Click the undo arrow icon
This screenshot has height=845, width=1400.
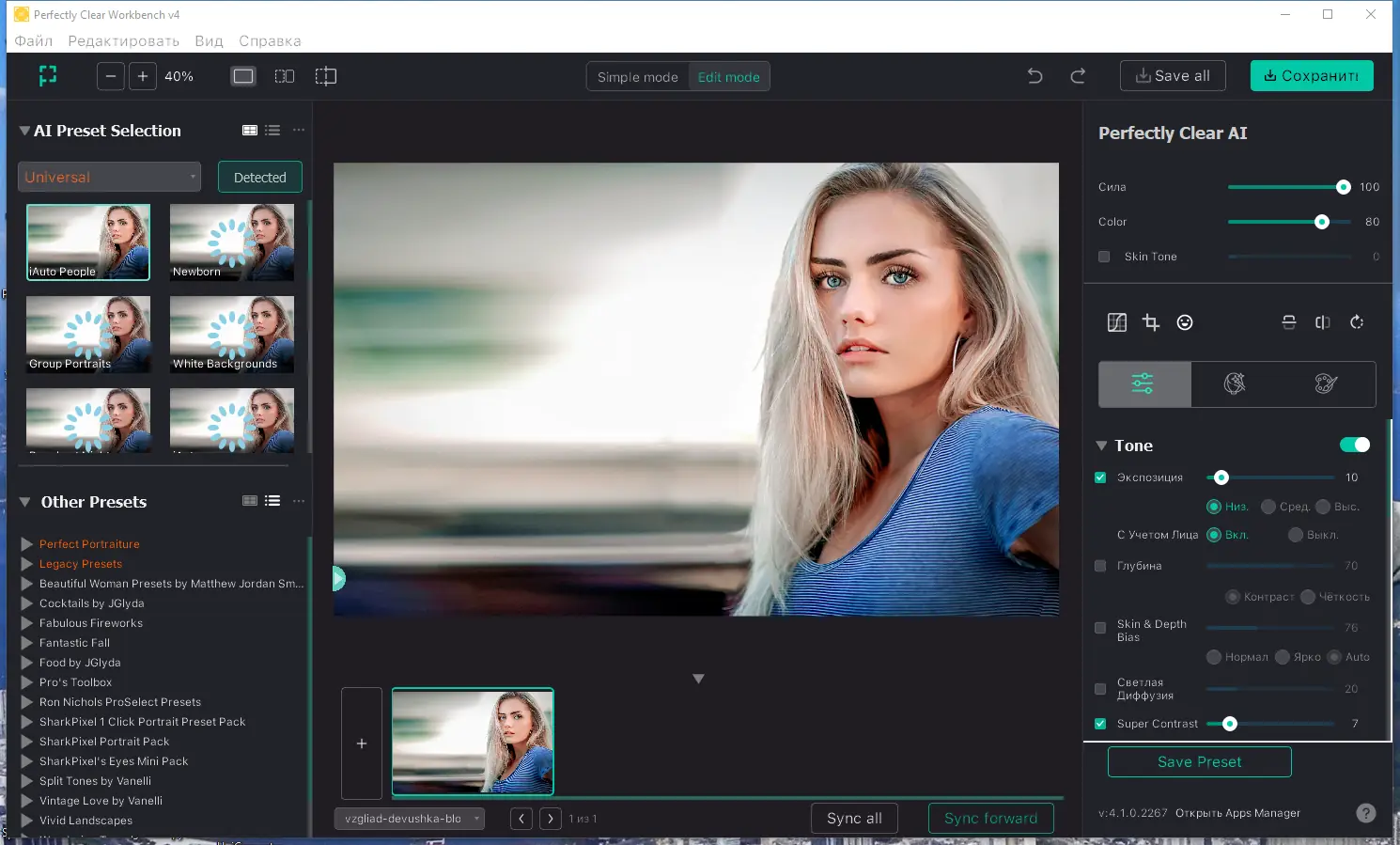click(x=1034, y=76)
